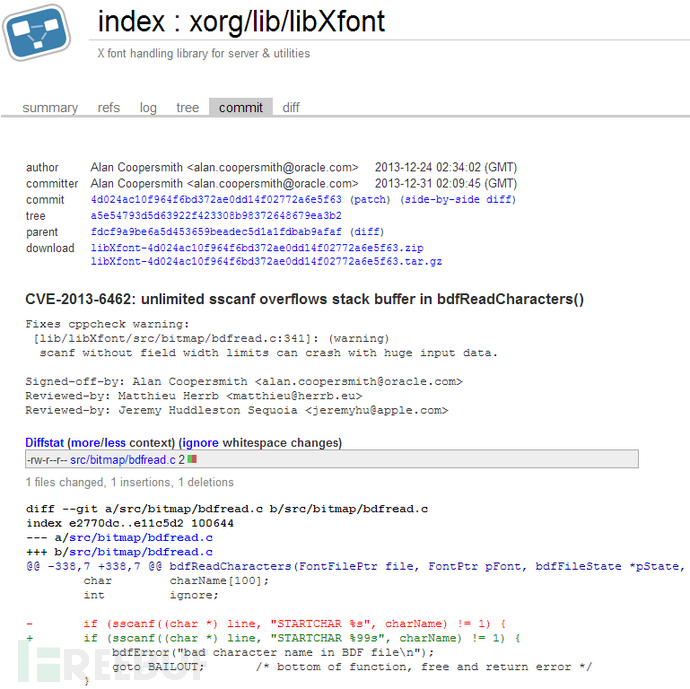Viewport: 690px width, 689px height.
Task: Open the (patch) link
Action: pos(370,199)
